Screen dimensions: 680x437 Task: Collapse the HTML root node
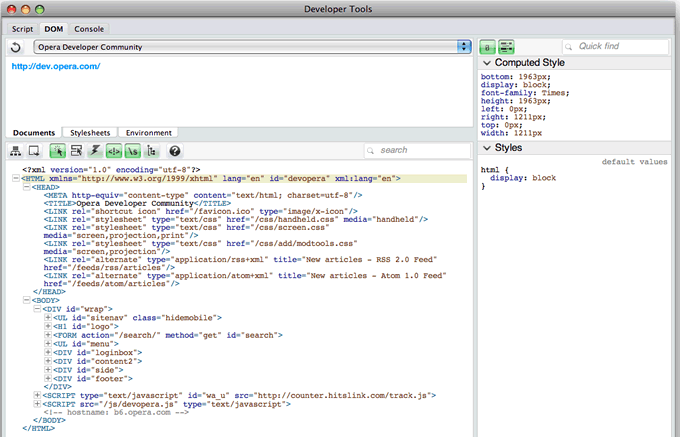[16, 178]
